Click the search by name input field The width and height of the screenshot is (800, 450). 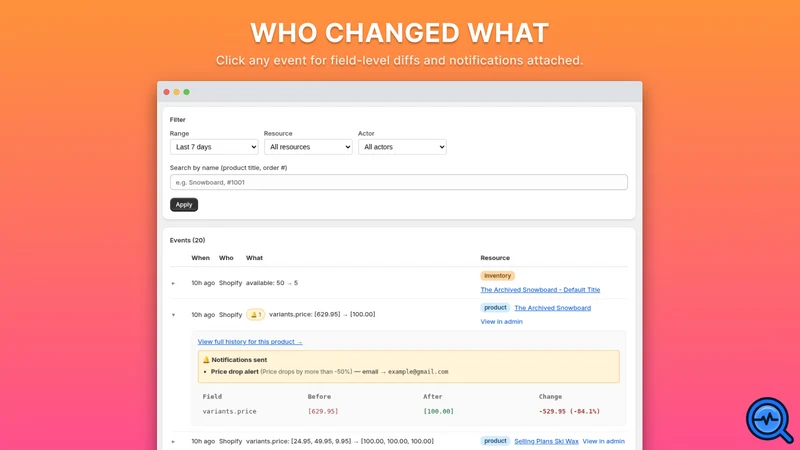point(398,182)
